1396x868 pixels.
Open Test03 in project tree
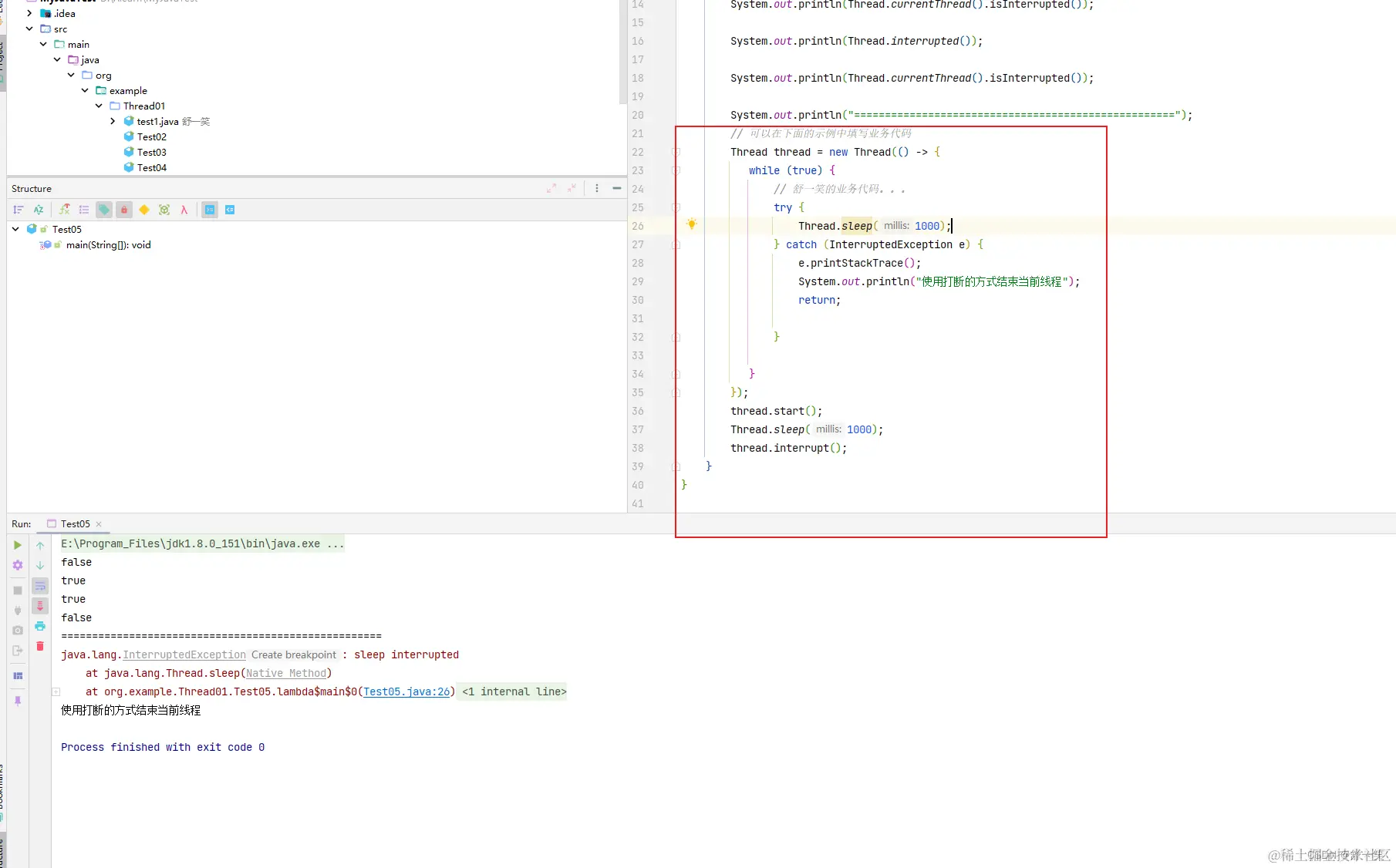152,152
